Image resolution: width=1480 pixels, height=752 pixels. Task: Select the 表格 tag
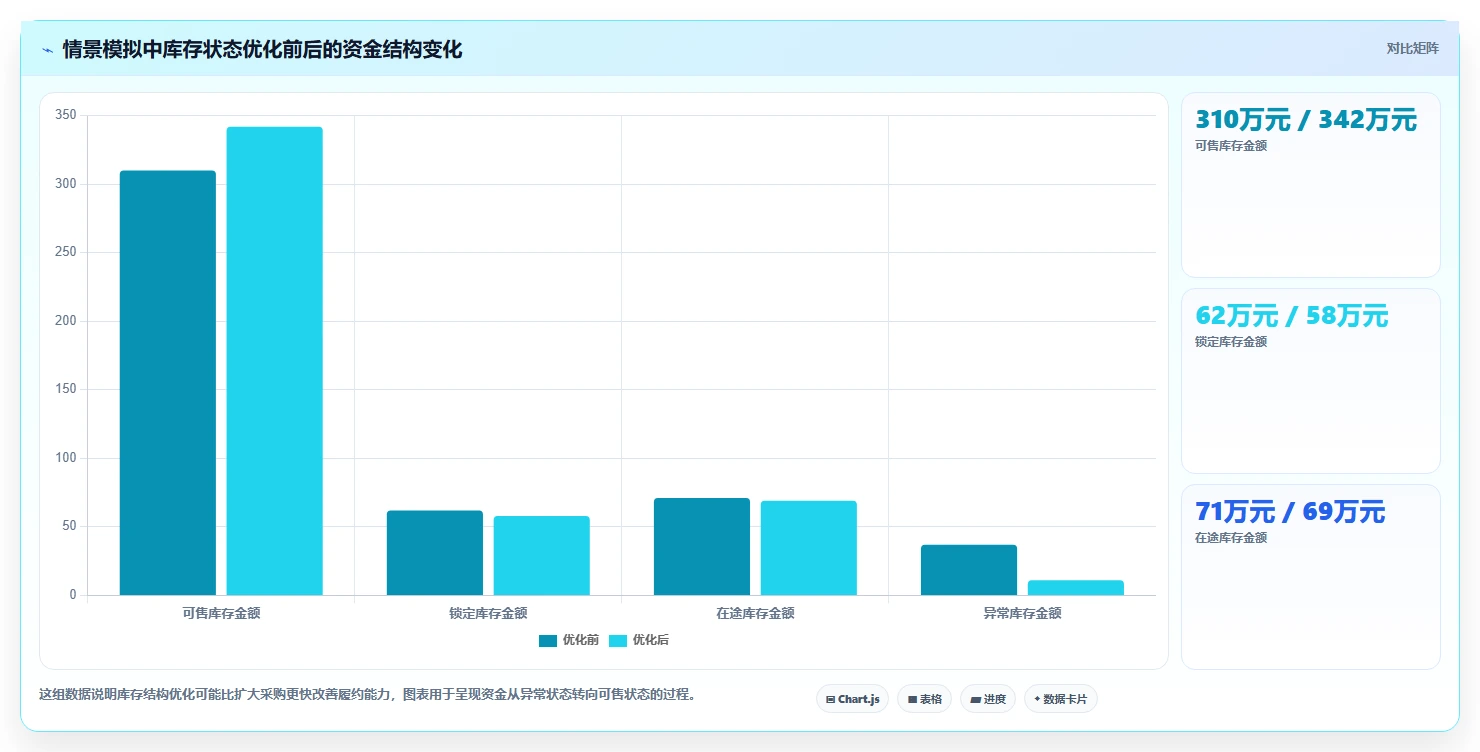coord(924,699)
